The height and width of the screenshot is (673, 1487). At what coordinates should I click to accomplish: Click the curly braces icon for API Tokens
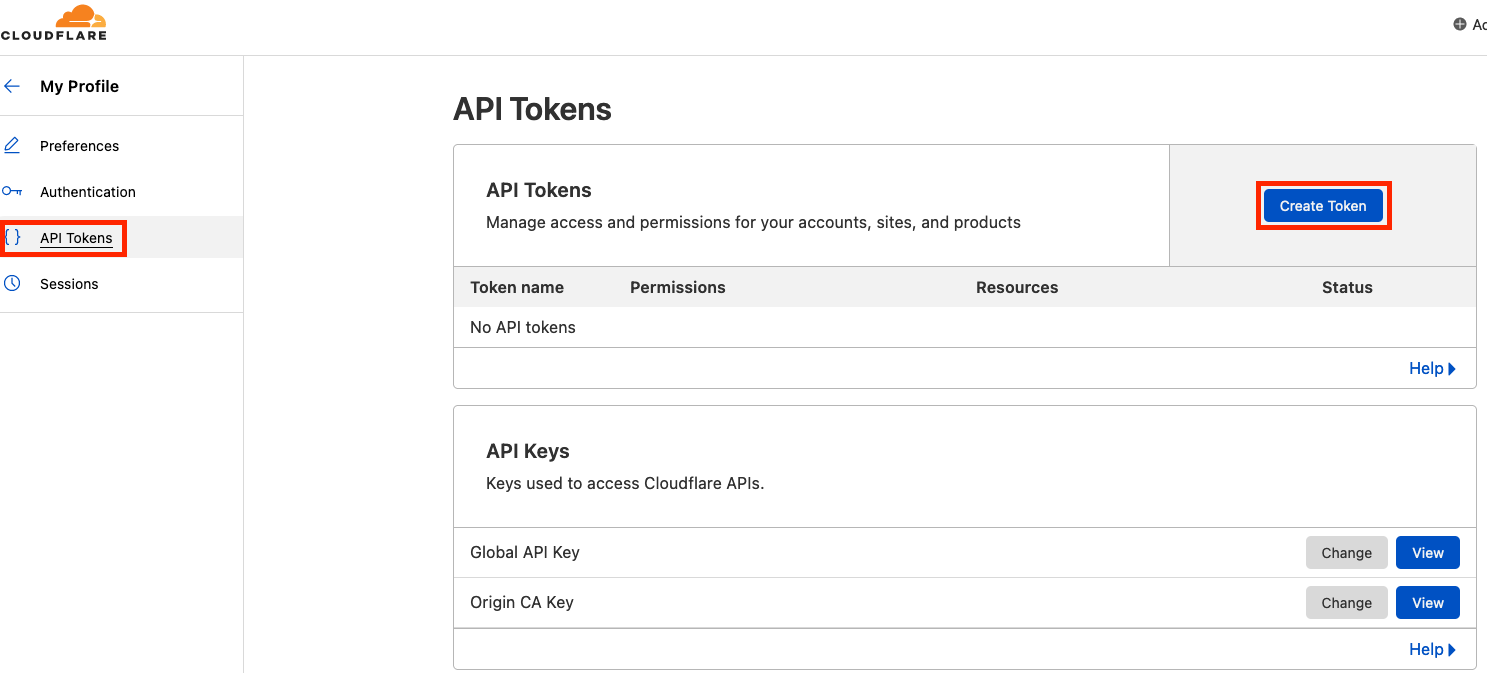coord(14,237)
